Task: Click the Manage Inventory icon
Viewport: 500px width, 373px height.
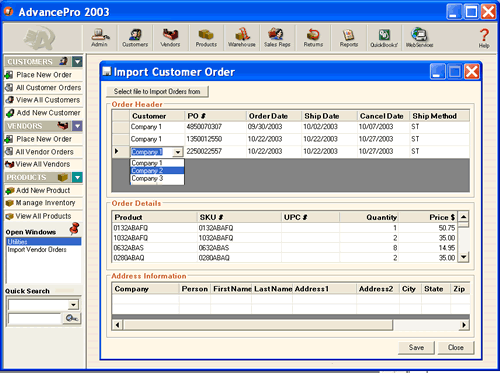Action: [9, 203]
